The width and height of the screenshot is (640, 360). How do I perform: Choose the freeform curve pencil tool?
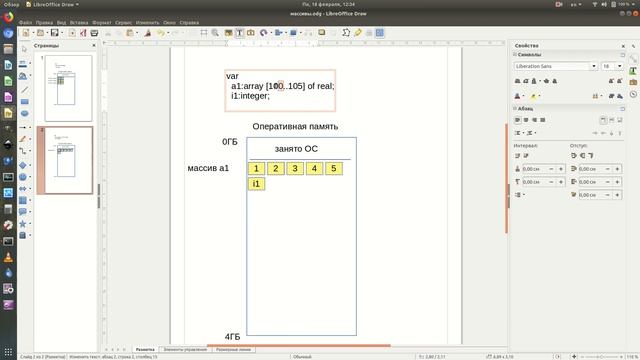coord(23,139)
